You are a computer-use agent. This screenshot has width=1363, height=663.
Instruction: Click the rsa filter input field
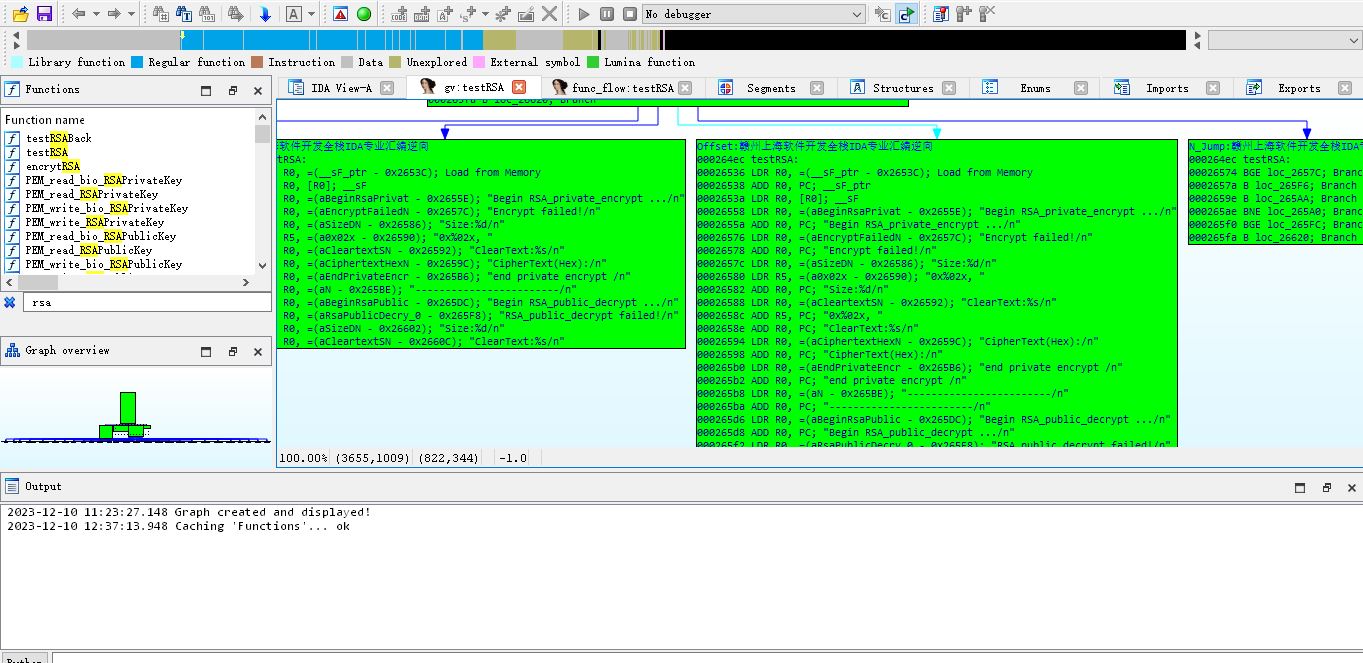pyautogui.click(x=147, y=302)
